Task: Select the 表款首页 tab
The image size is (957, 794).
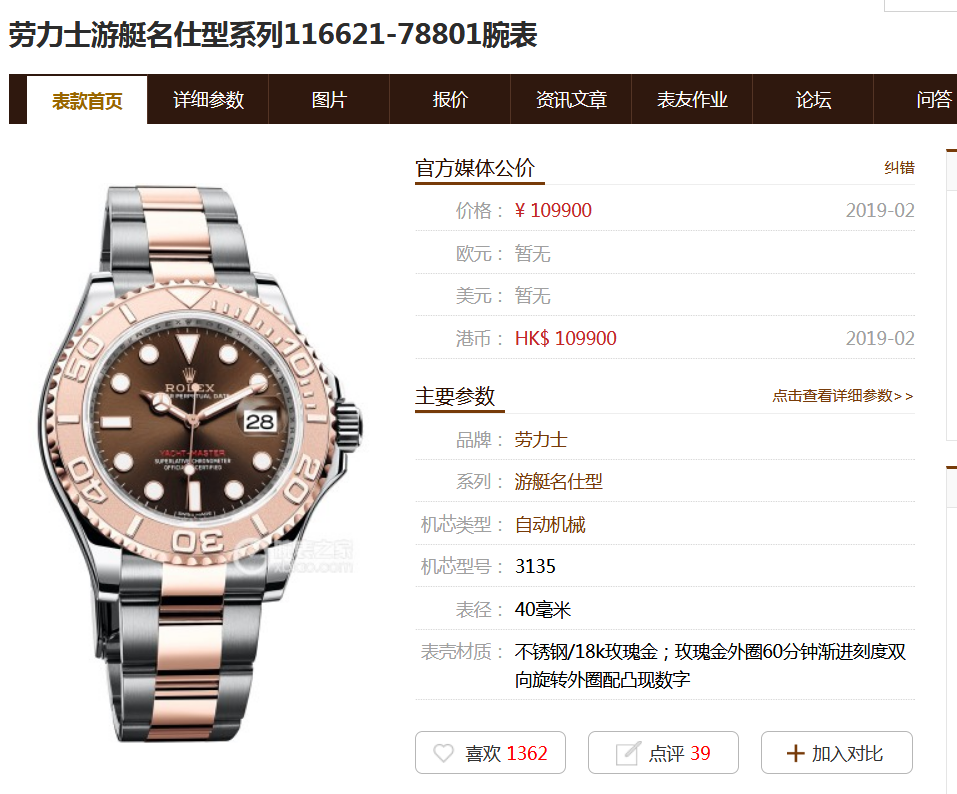Action: (x=87, y=101)
